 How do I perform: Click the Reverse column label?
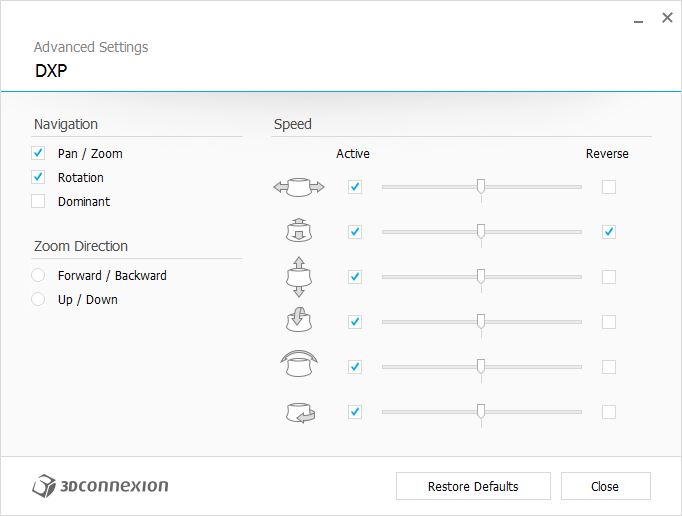[607, 154]
